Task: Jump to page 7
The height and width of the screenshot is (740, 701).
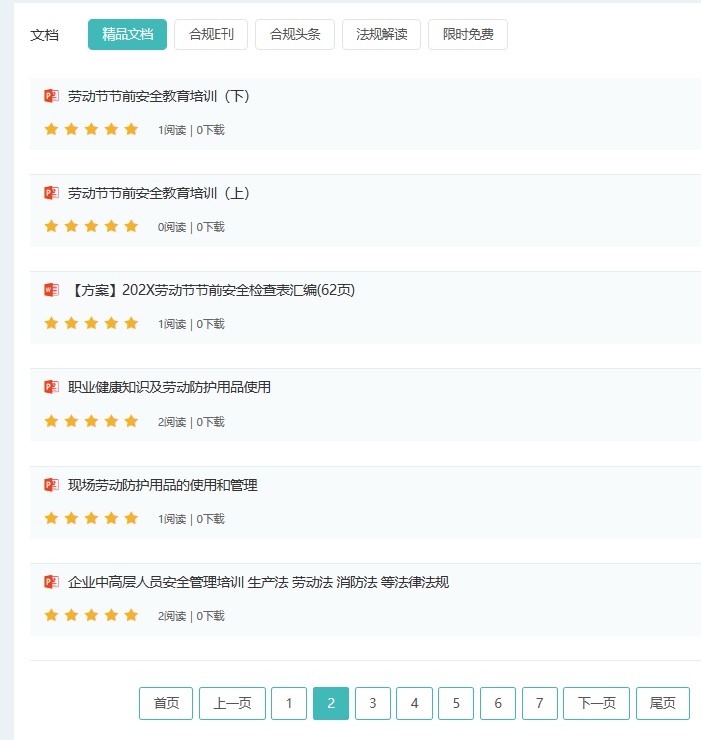Action: point(540,703)
